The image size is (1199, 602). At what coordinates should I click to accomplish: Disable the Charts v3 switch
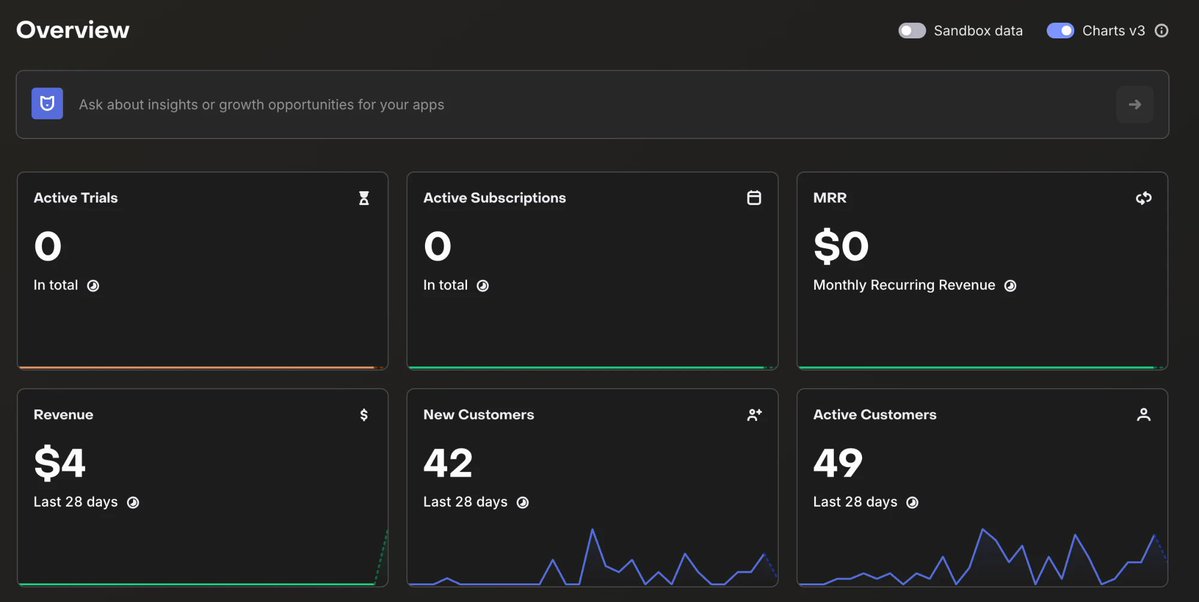[x=1060, y=31]
